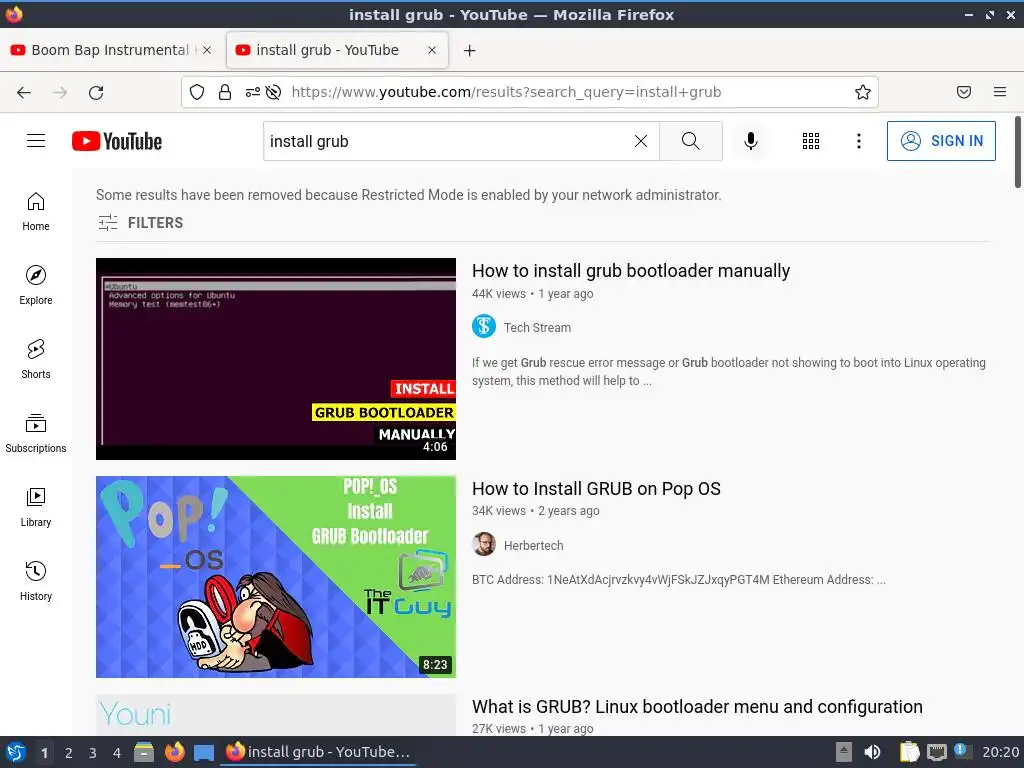Open the YouTube settings three-dot menu
The width and height of the screenshot is (1024, 768).
click(859, 141)
